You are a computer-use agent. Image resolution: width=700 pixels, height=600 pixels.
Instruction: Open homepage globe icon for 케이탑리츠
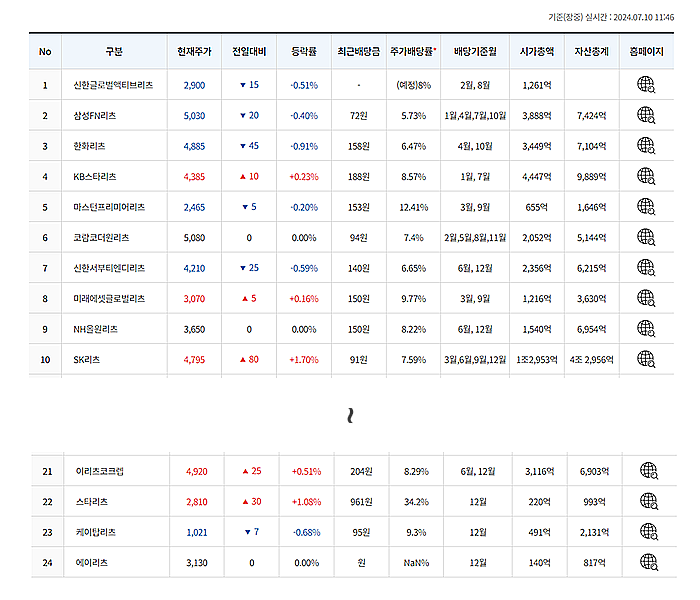tap(649, 532)
